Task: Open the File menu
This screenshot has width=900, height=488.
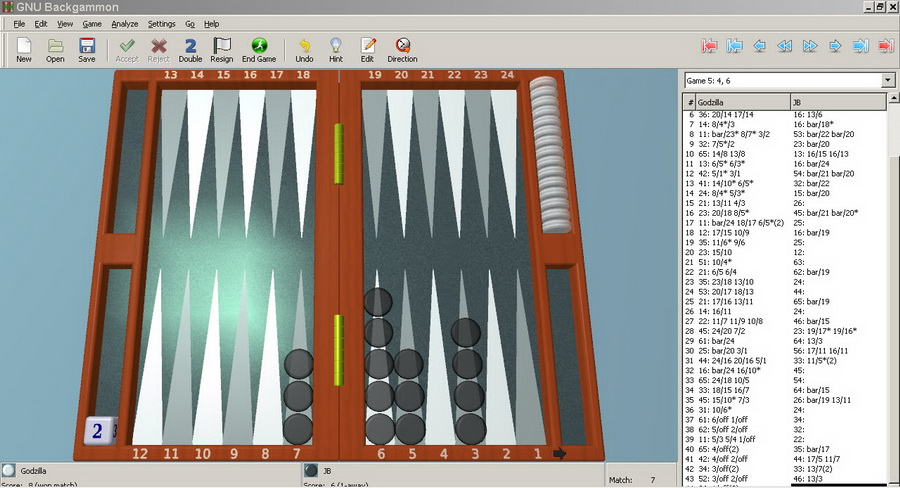Action: click(x=19, y=24)
